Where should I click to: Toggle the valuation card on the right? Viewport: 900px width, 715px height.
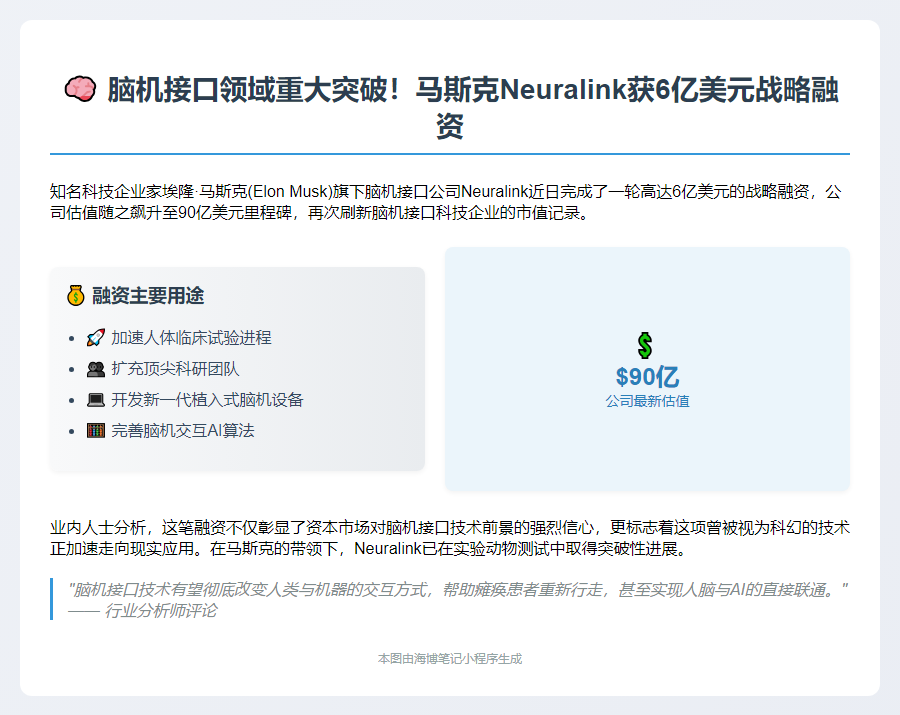646,368
